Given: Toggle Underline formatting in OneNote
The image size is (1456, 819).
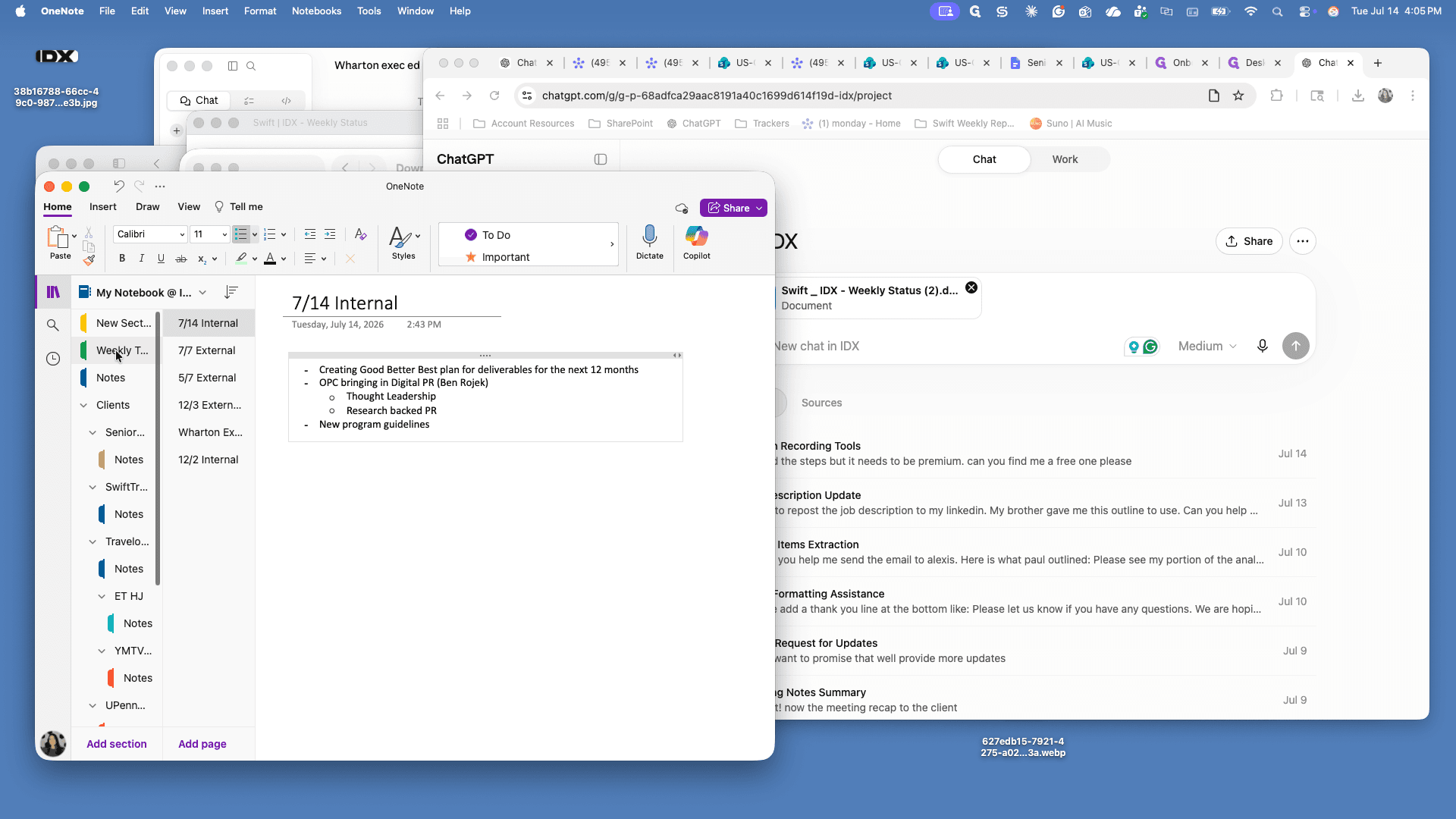Looking at the screenshot, I should 161,259.
